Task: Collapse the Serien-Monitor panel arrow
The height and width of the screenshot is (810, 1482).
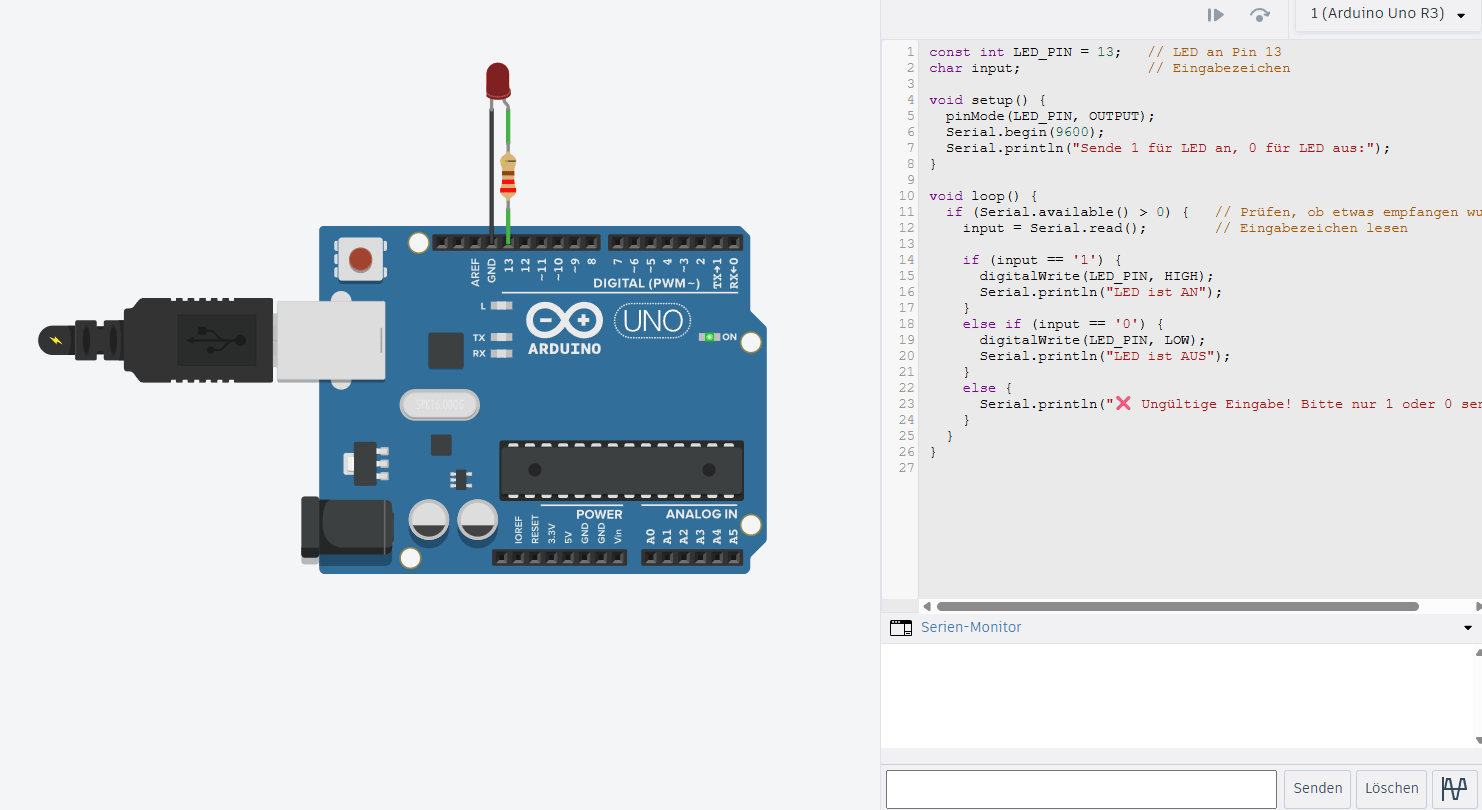Action: click(x=1468, y=628)
